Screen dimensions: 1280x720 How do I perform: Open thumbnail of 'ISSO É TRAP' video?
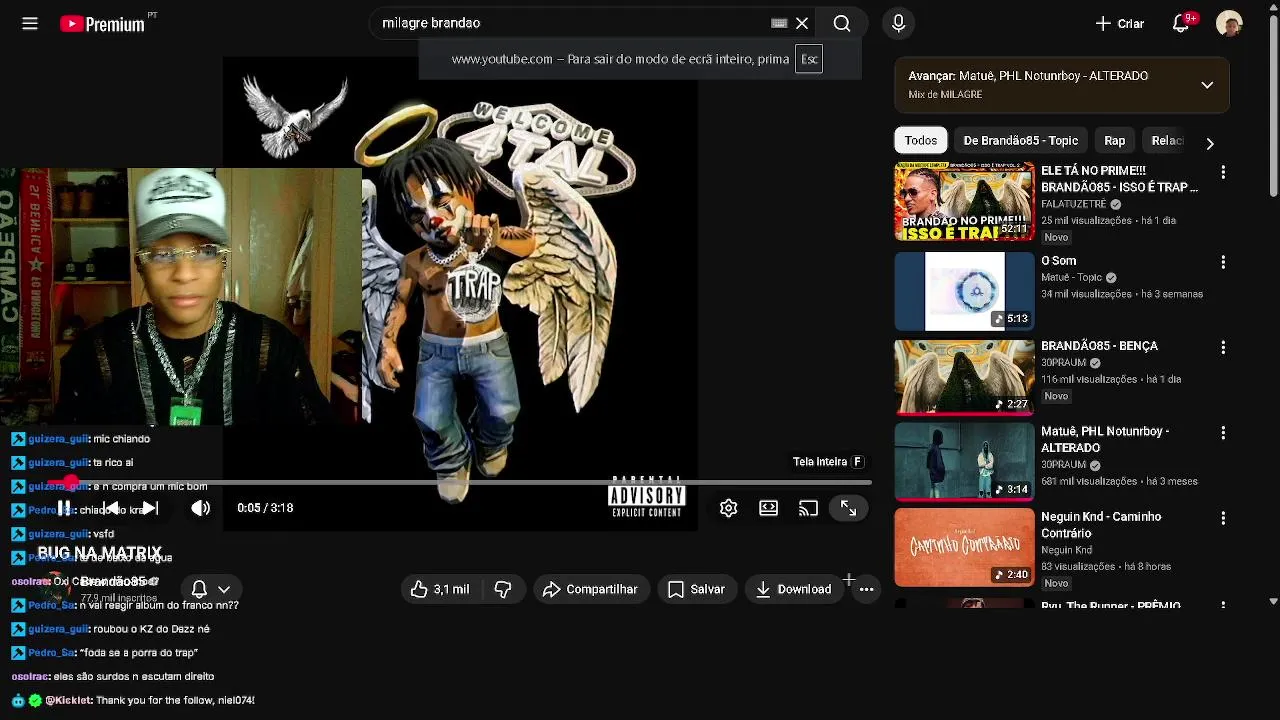coord(964,202)
